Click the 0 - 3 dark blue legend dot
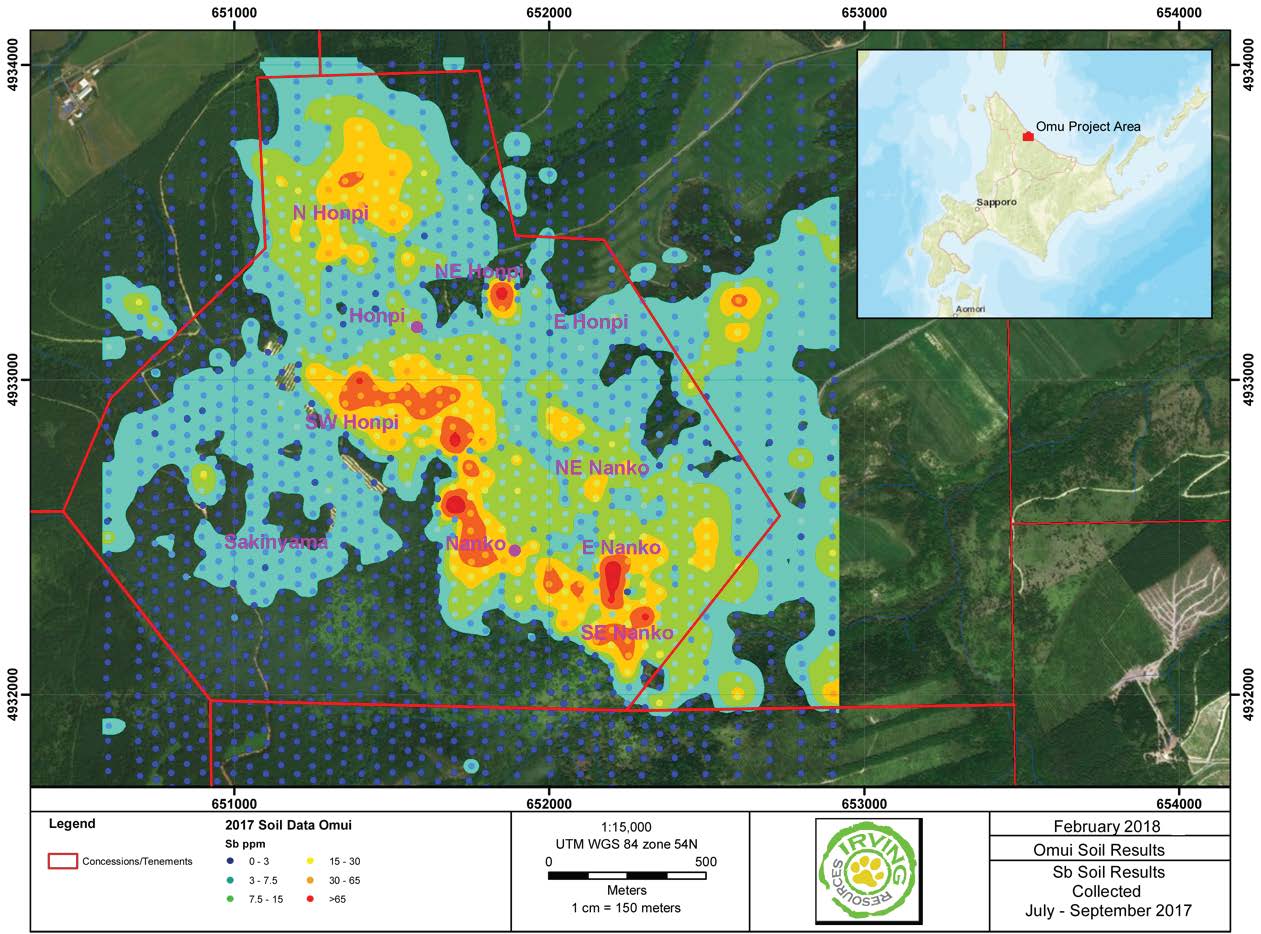Viewport: 1261px width, 934px height. (231, 861)
